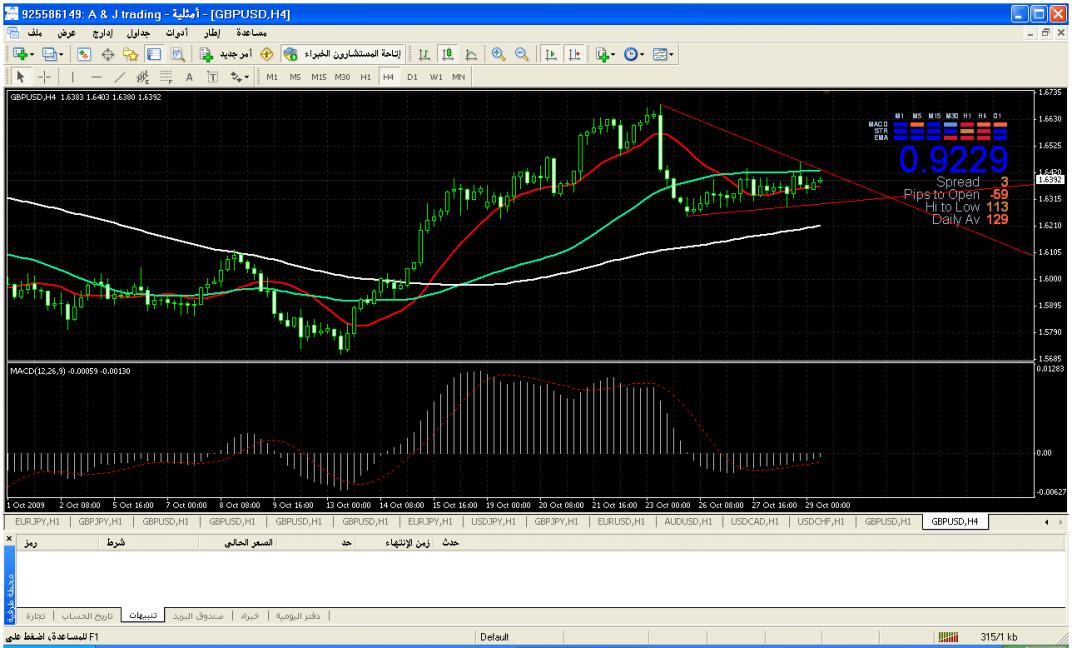Select the D1 timeframe button
The width and height of the screenshot is (1072, 648).
pyautogui.click(x=412, y=76)
